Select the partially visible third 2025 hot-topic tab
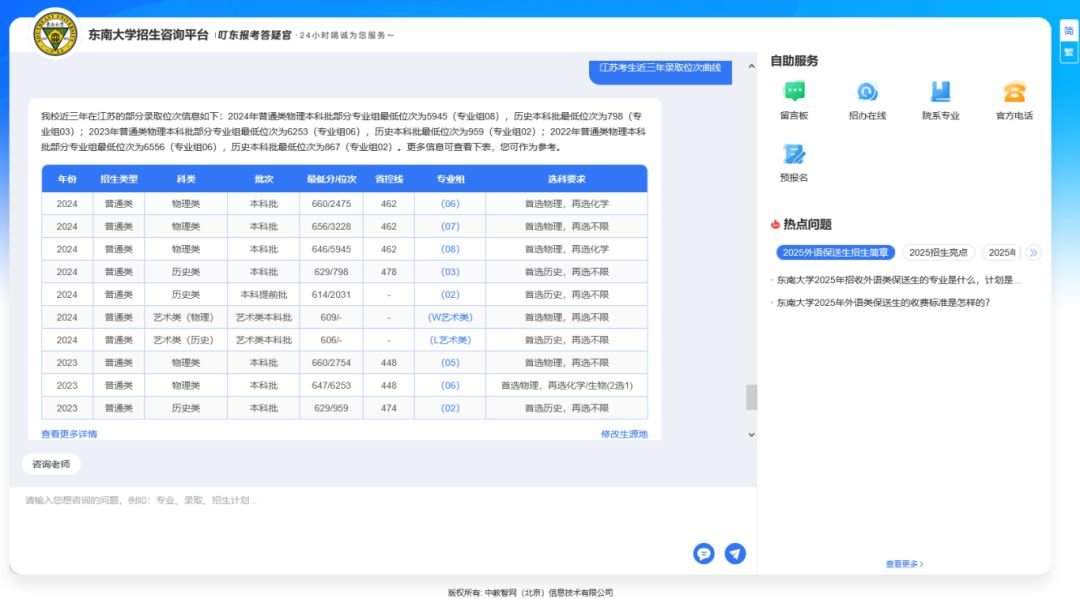 [x=1001, y=253]
